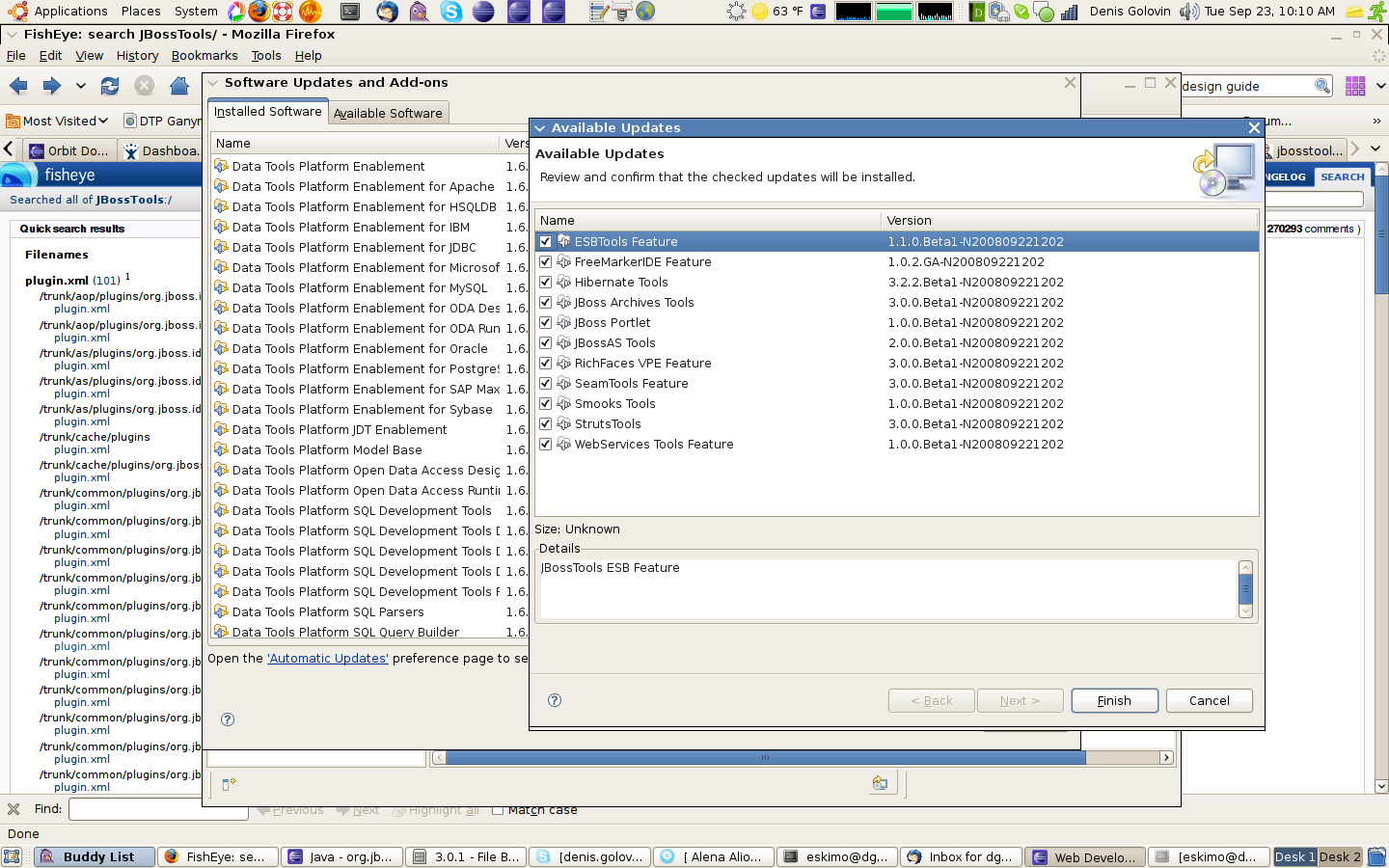This screenshot has width=1389, height=868.
Task: Launch Firefox from the top panel
Action: (259, 12)
